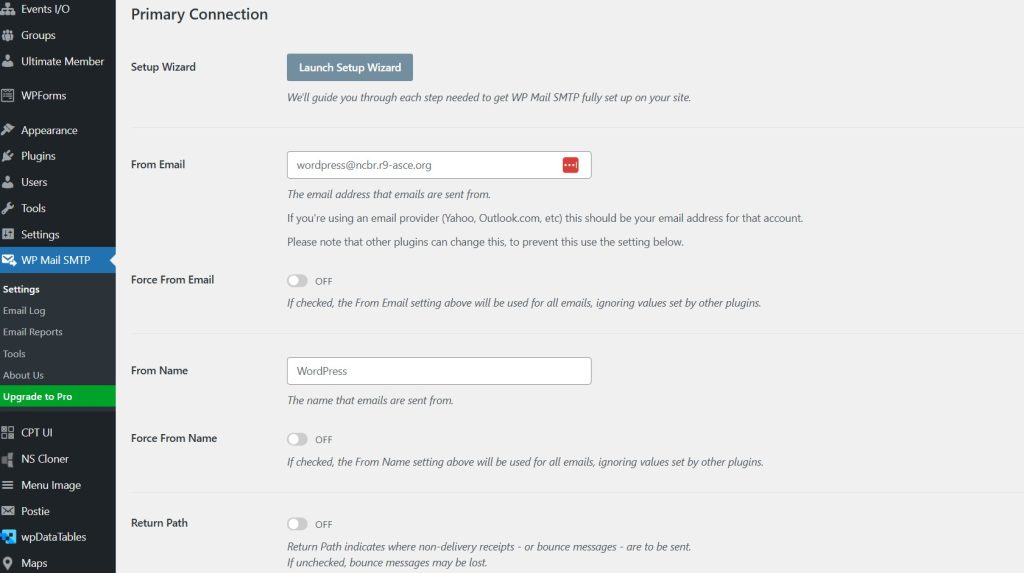Toggle the Return Path option on
The image size is (1024, 573).
pos(297,524)
